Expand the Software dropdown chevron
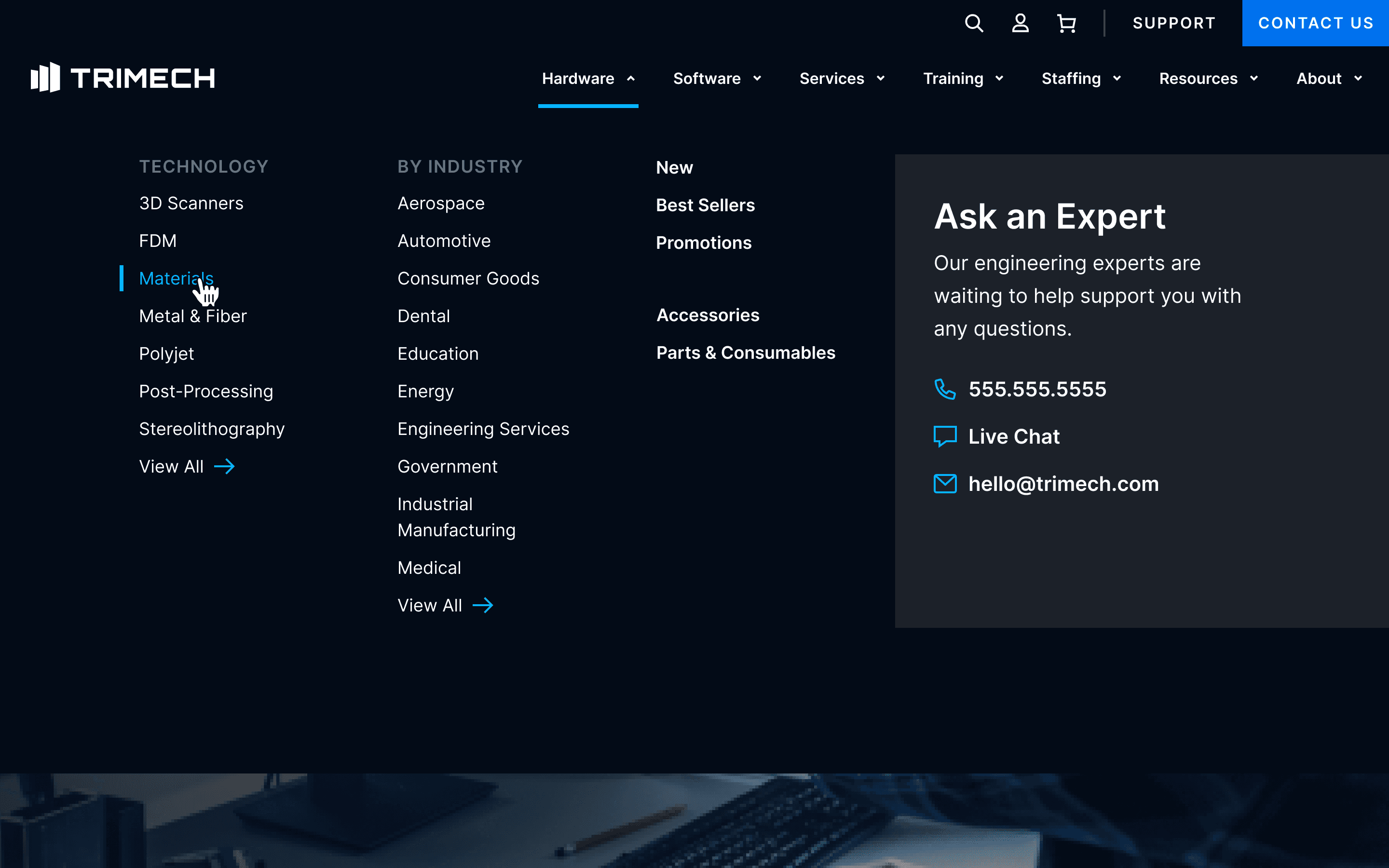Screen dimensions: 1389x868 click(757, 79)
